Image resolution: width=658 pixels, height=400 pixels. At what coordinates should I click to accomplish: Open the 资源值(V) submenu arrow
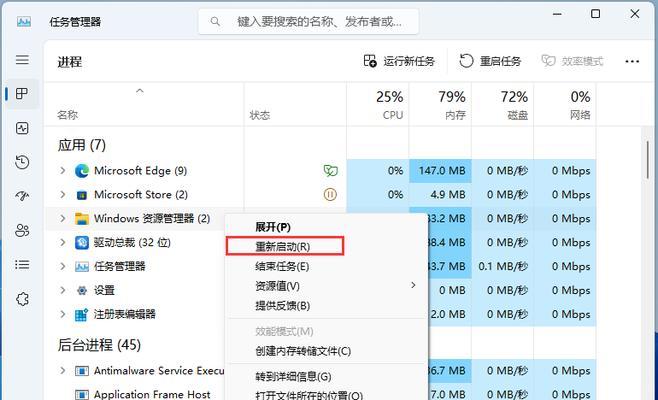pyautogui.click(x=413, y=285)
